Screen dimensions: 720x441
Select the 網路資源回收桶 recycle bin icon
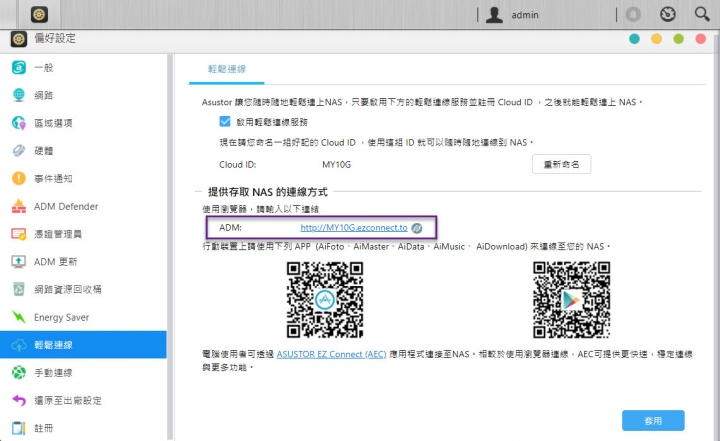[x=19, y=289]
